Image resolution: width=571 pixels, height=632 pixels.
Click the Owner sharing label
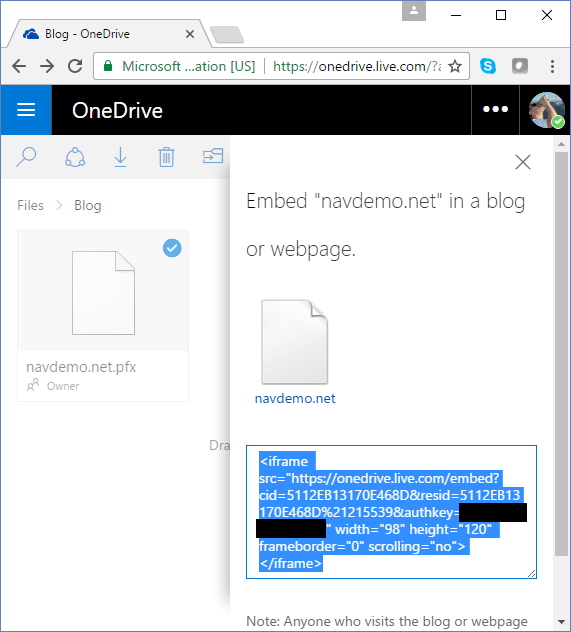coord(63,386)
